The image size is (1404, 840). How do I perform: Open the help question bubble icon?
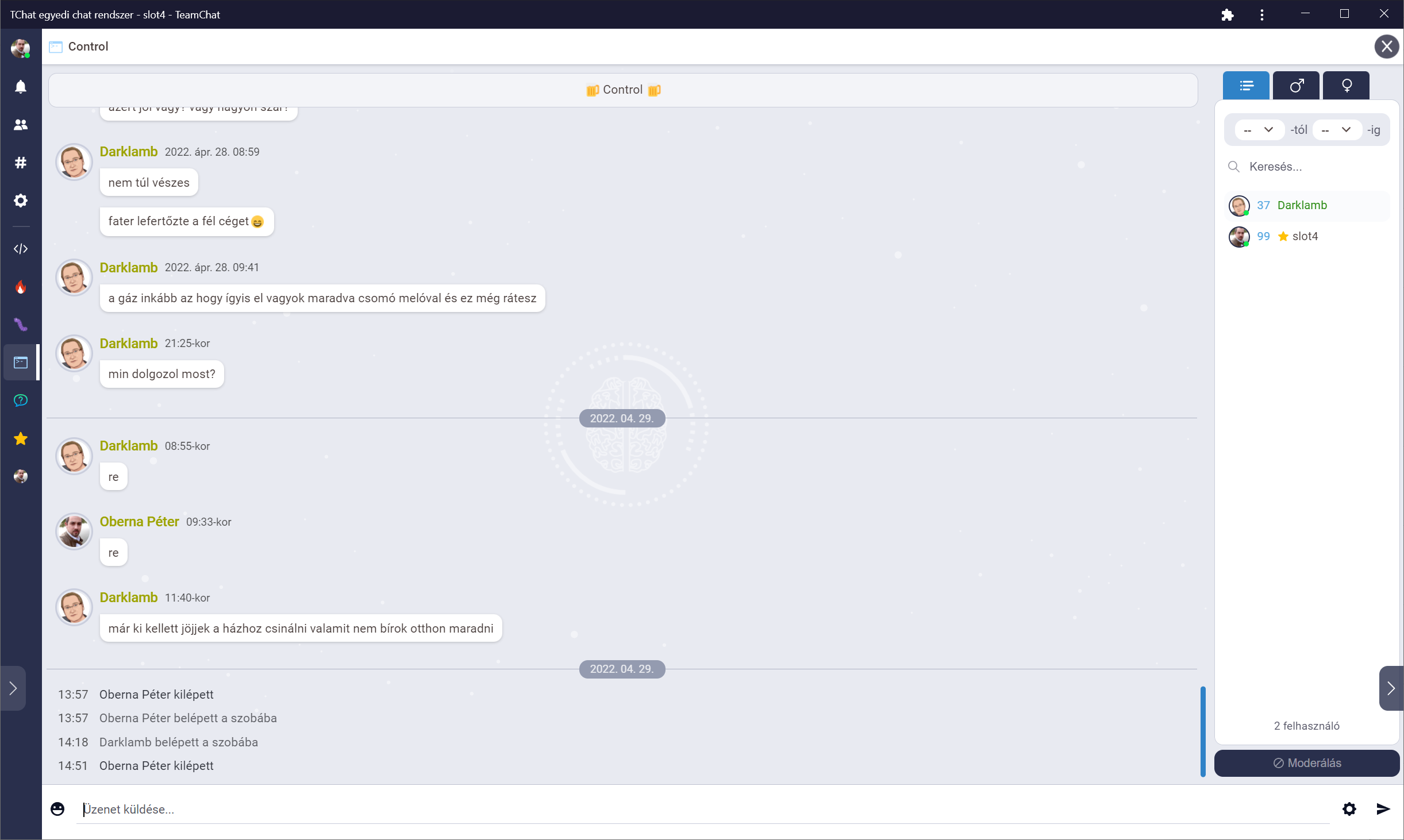[21, 400]
